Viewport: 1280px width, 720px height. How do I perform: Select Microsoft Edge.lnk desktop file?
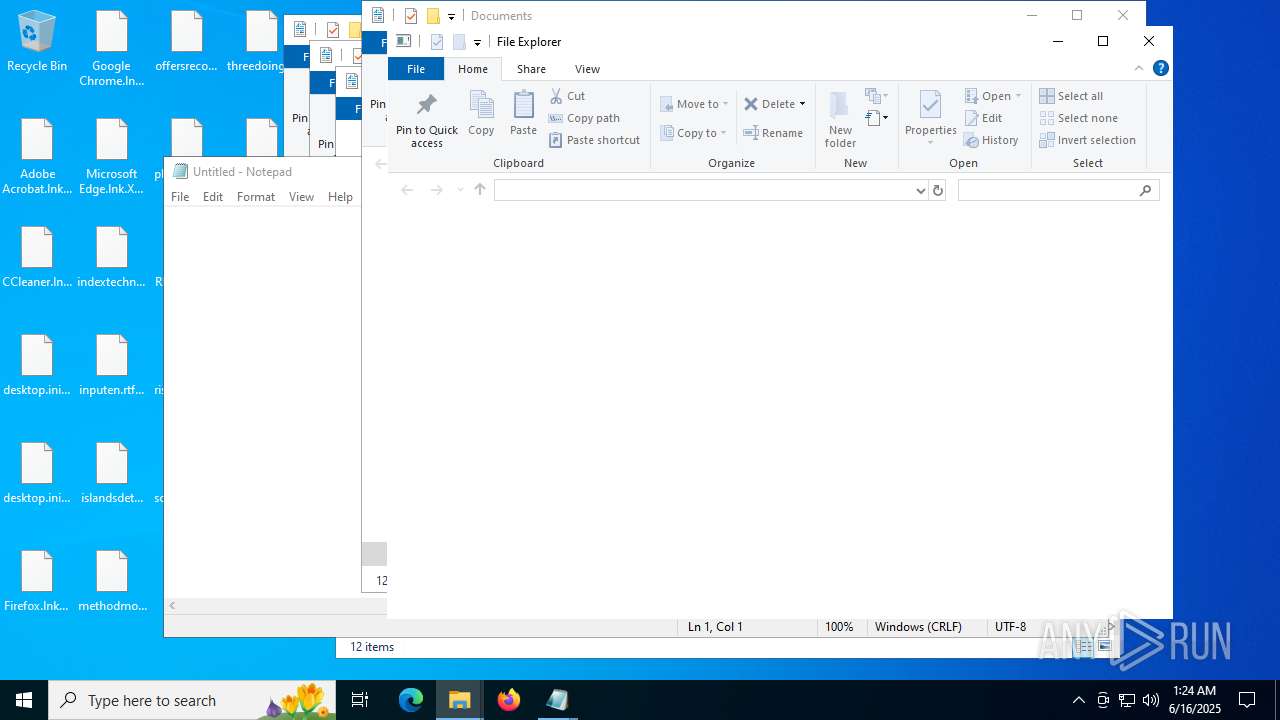(112, 157)
